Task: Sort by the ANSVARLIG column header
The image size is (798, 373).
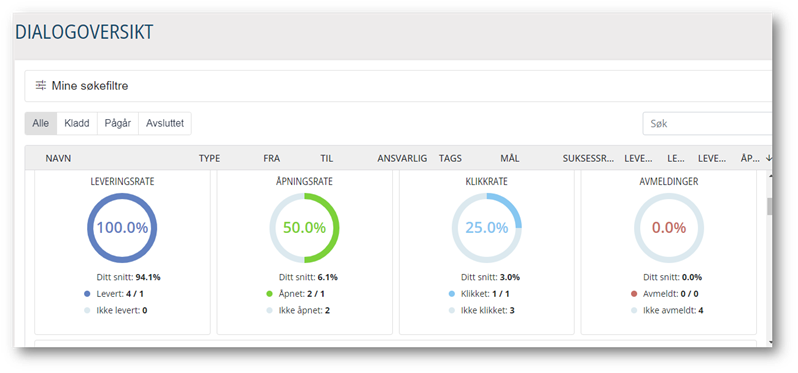Action: [x=402, y=159]
